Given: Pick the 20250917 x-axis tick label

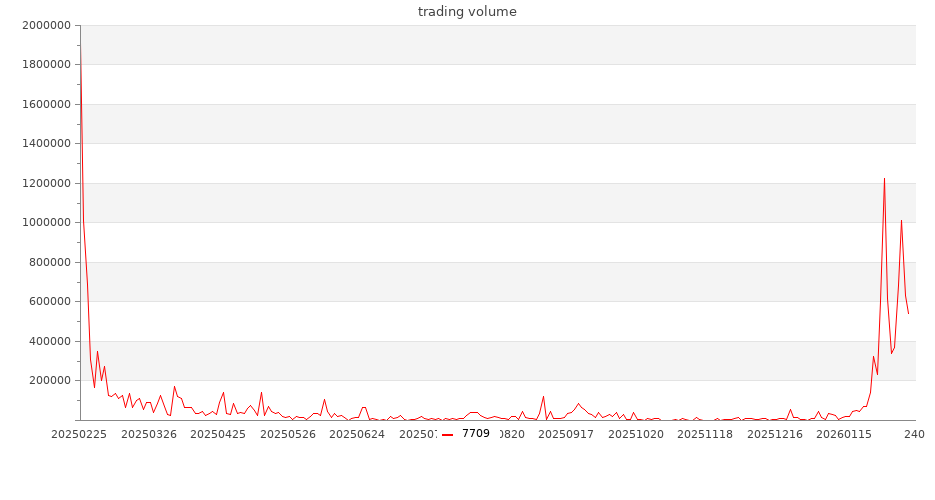Looking at the screenshot, I should pos(566,435).
